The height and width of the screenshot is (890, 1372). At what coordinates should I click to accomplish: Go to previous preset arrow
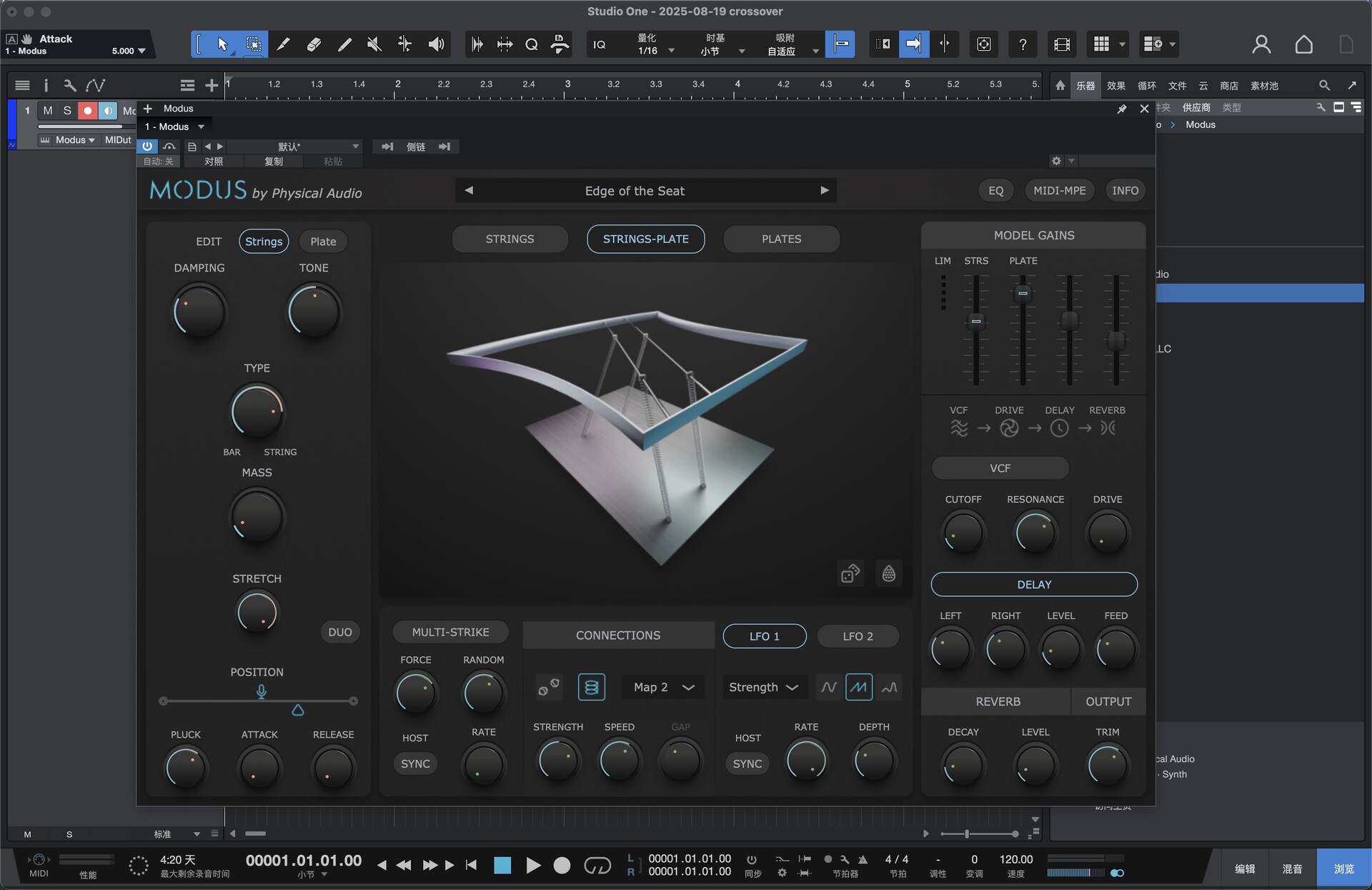click(469, 190)
